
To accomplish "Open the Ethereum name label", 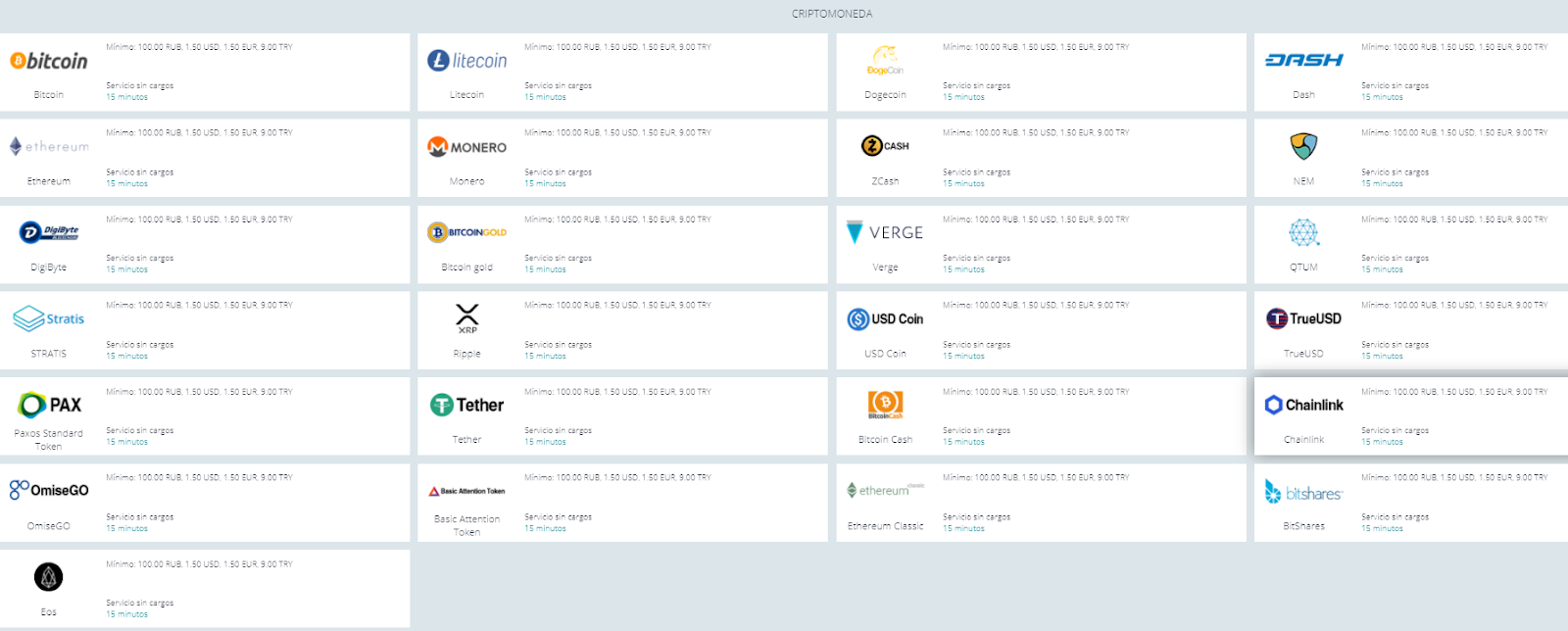I will [49, 181].
